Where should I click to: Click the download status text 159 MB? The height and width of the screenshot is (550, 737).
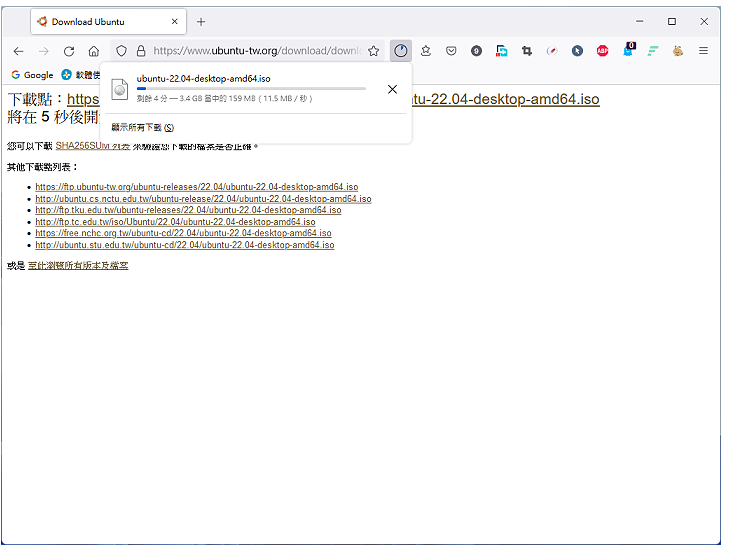click(x=225, y=99)
